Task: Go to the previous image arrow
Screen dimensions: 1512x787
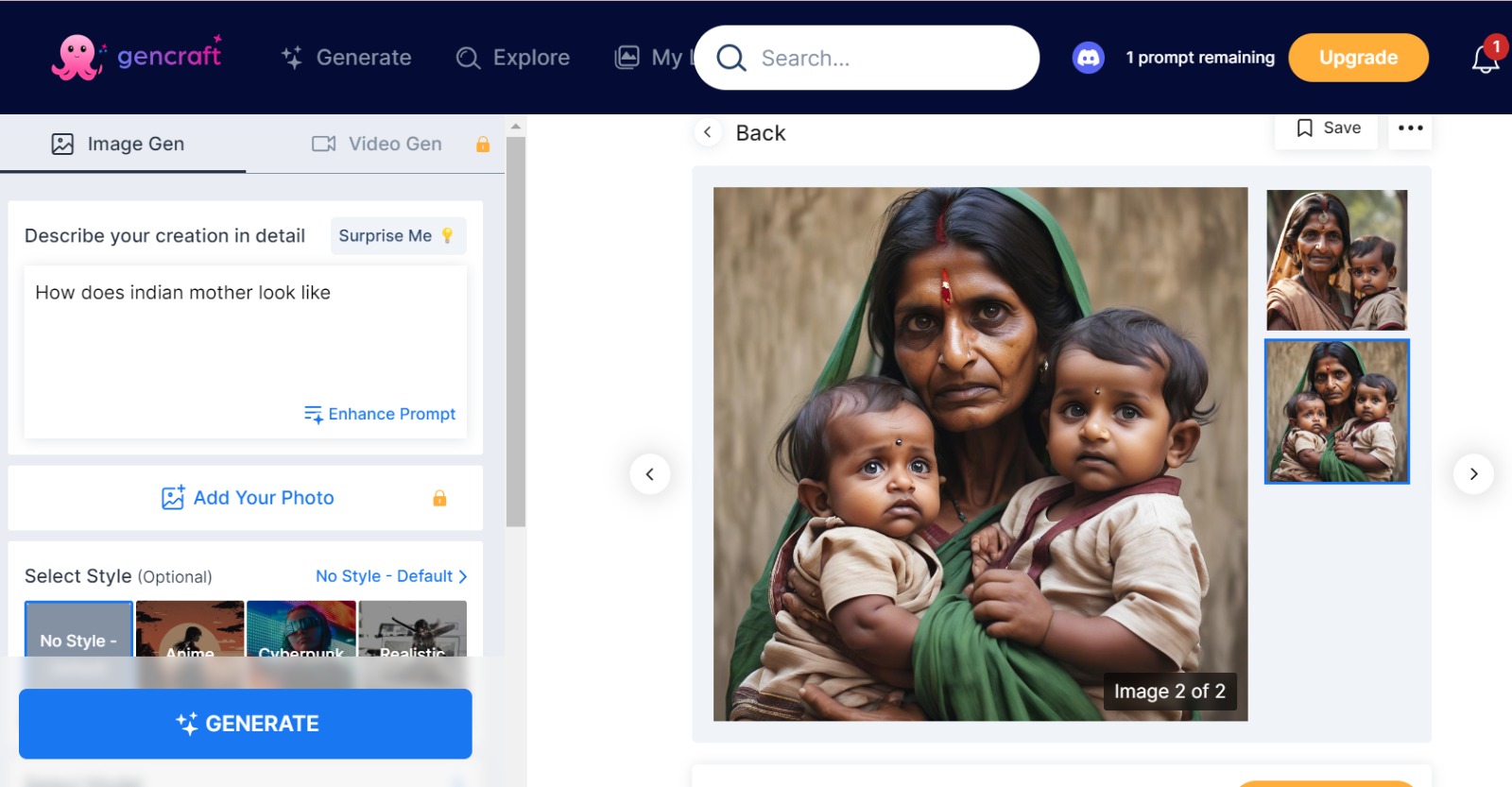Action: (x=650, y=474)
